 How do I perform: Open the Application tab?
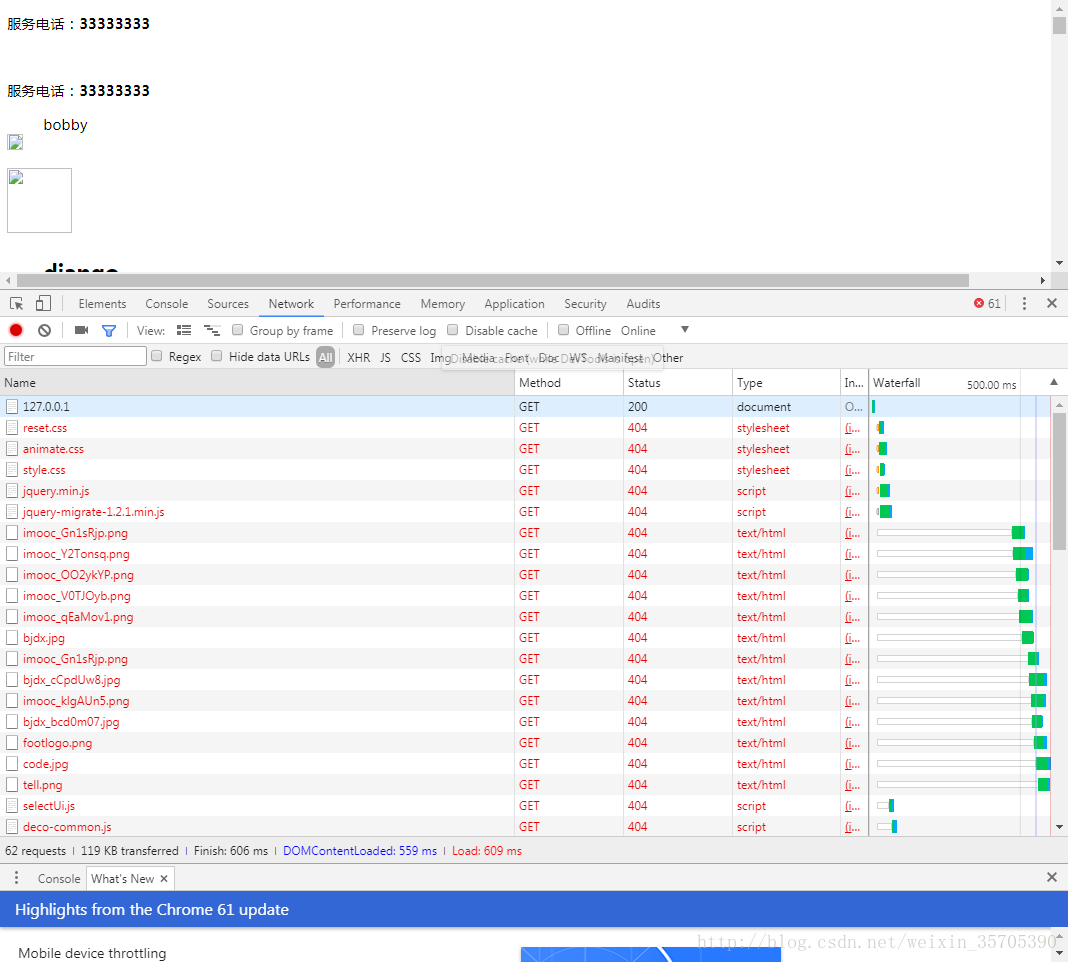click(x=514, y=304)
